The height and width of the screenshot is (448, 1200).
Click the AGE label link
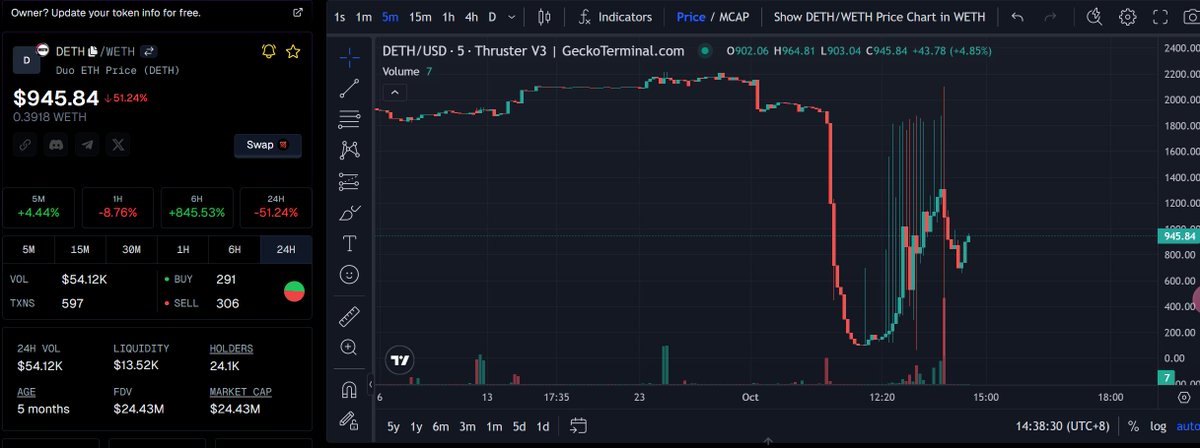click(x=27, y=392)
